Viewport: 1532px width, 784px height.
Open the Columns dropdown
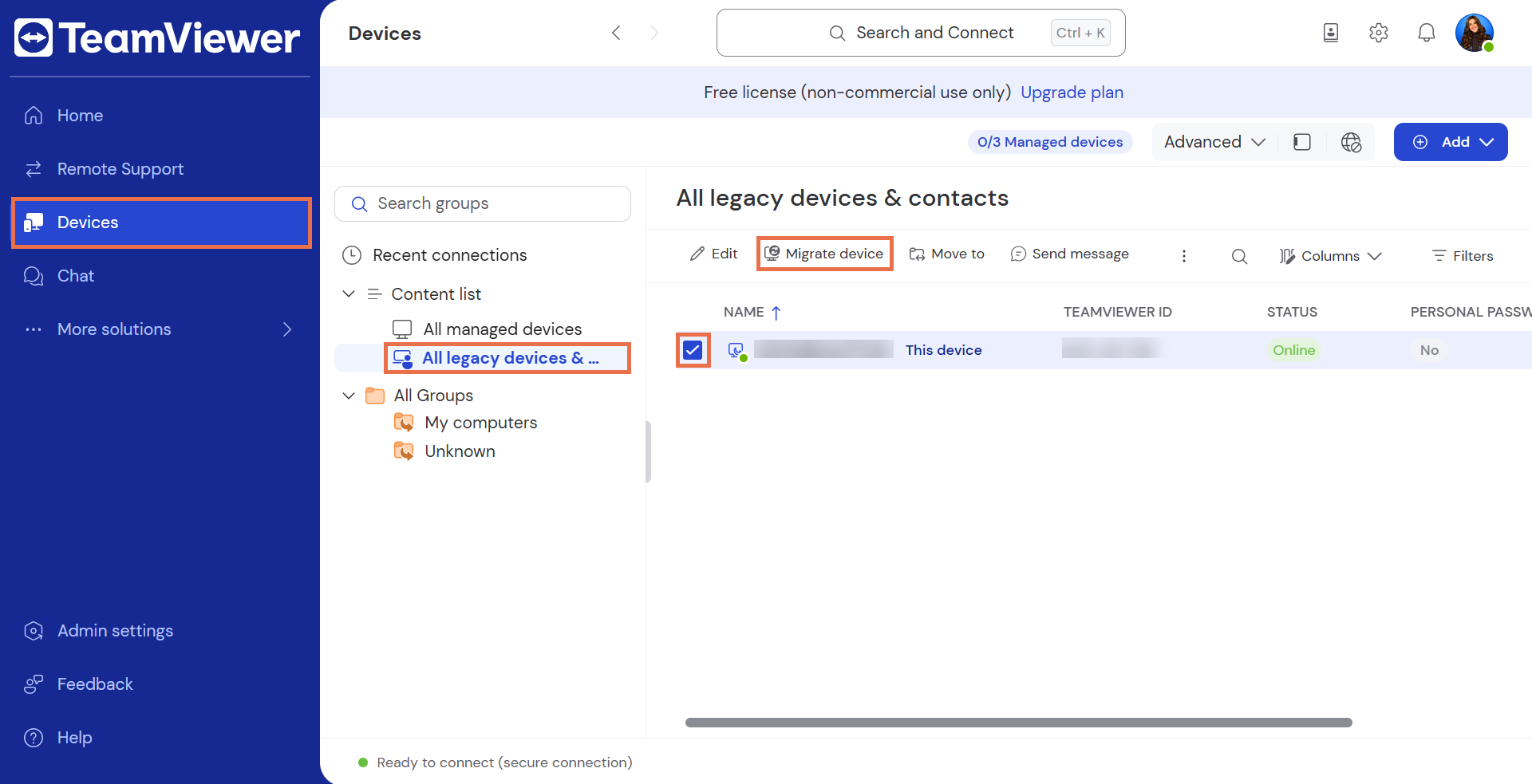1330,256
